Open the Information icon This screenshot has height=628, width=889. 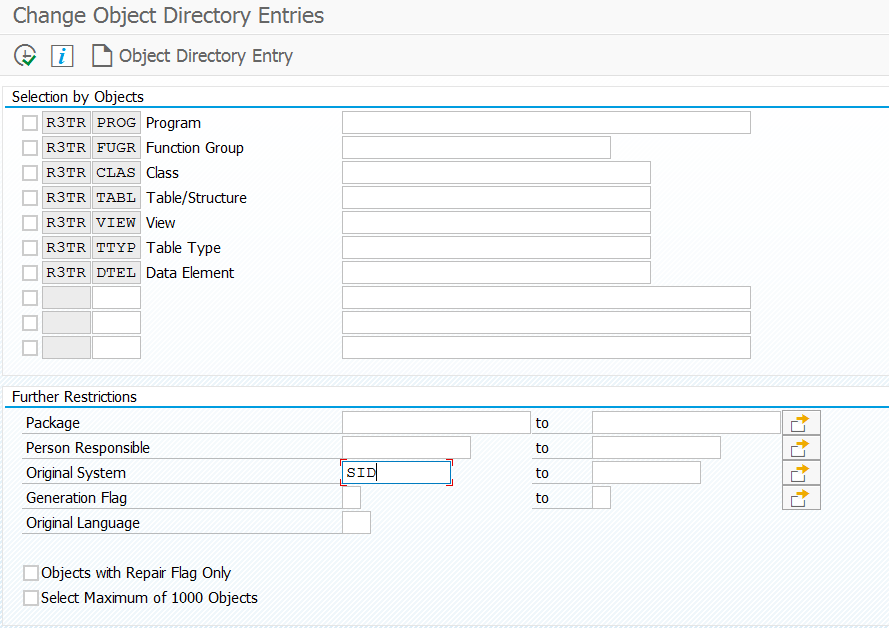click(62, 56)
